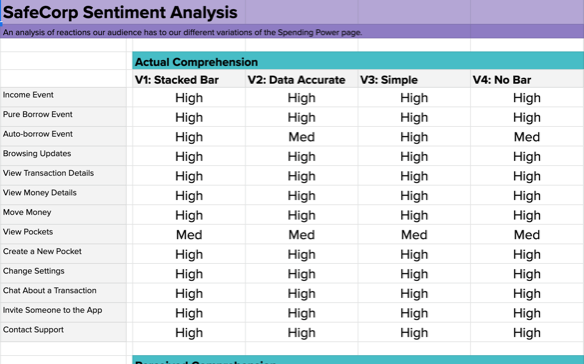Select the Auto-borrow Event row label

coord(38,134)
